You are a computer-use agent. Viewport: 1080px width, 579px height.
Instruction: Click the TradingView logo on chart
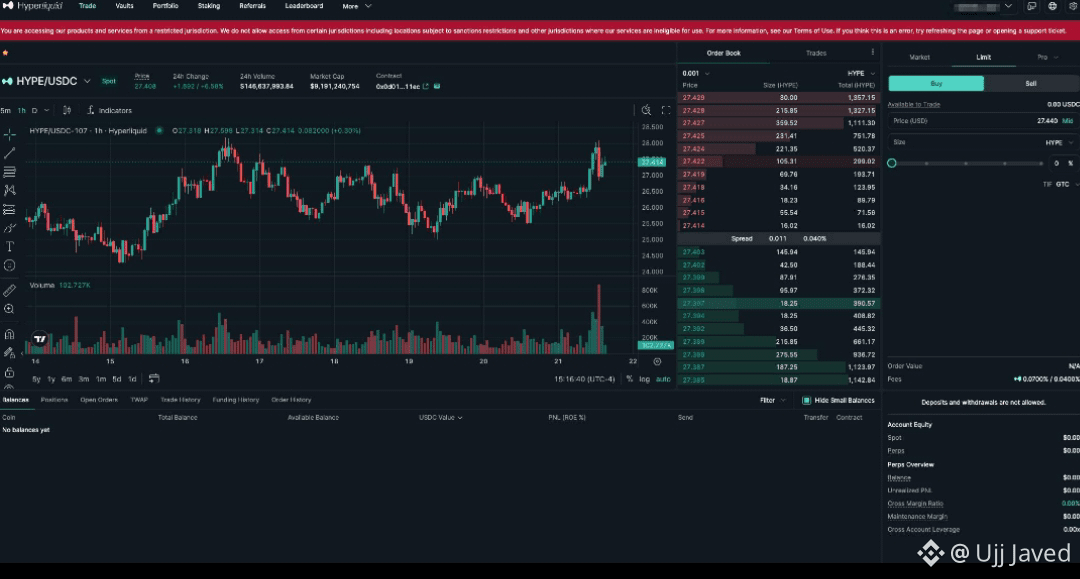tap(40, 339)
